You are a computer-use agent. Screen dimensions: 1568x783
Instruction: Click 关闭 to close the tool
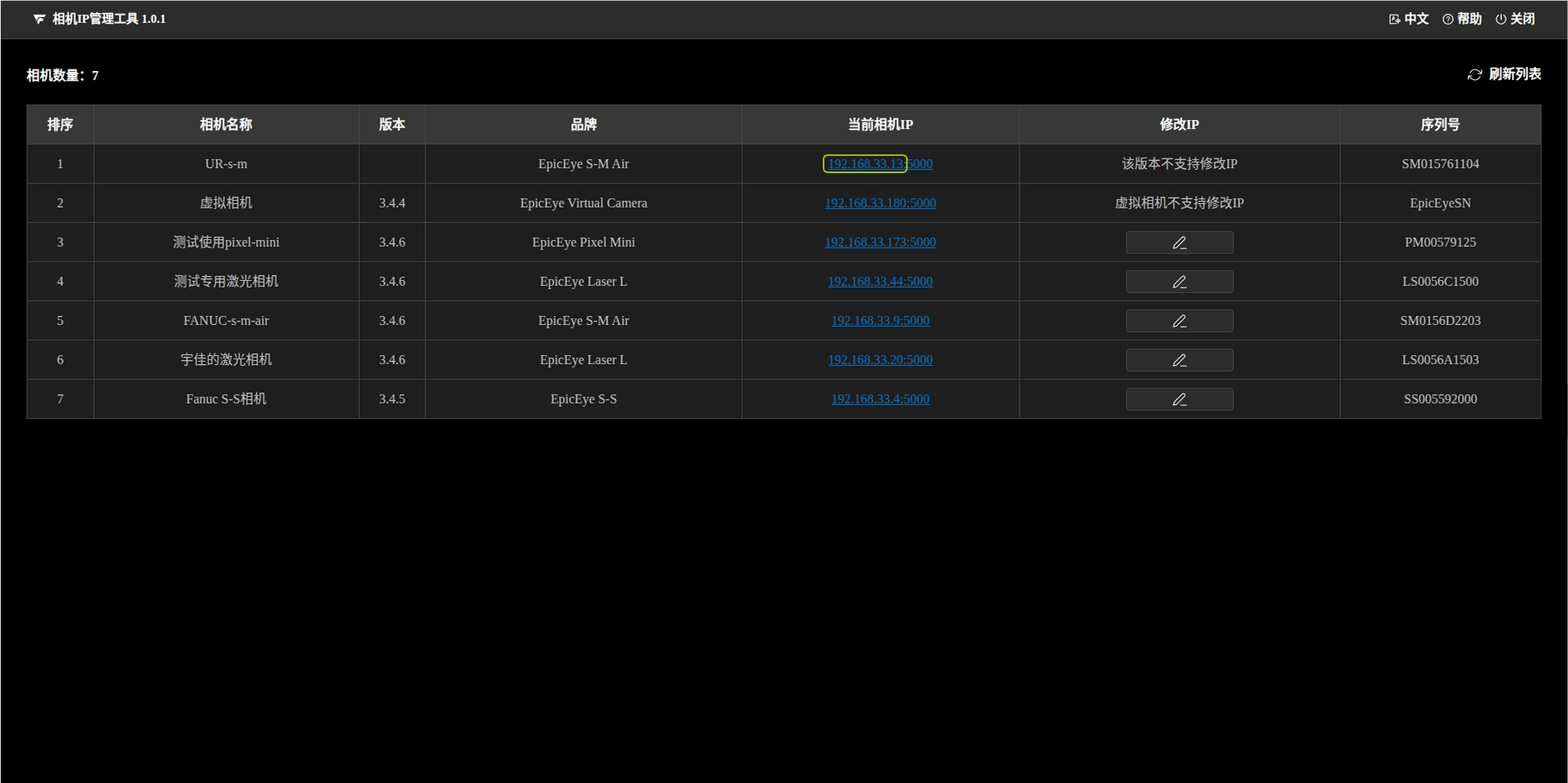(x=1515, y=19)
